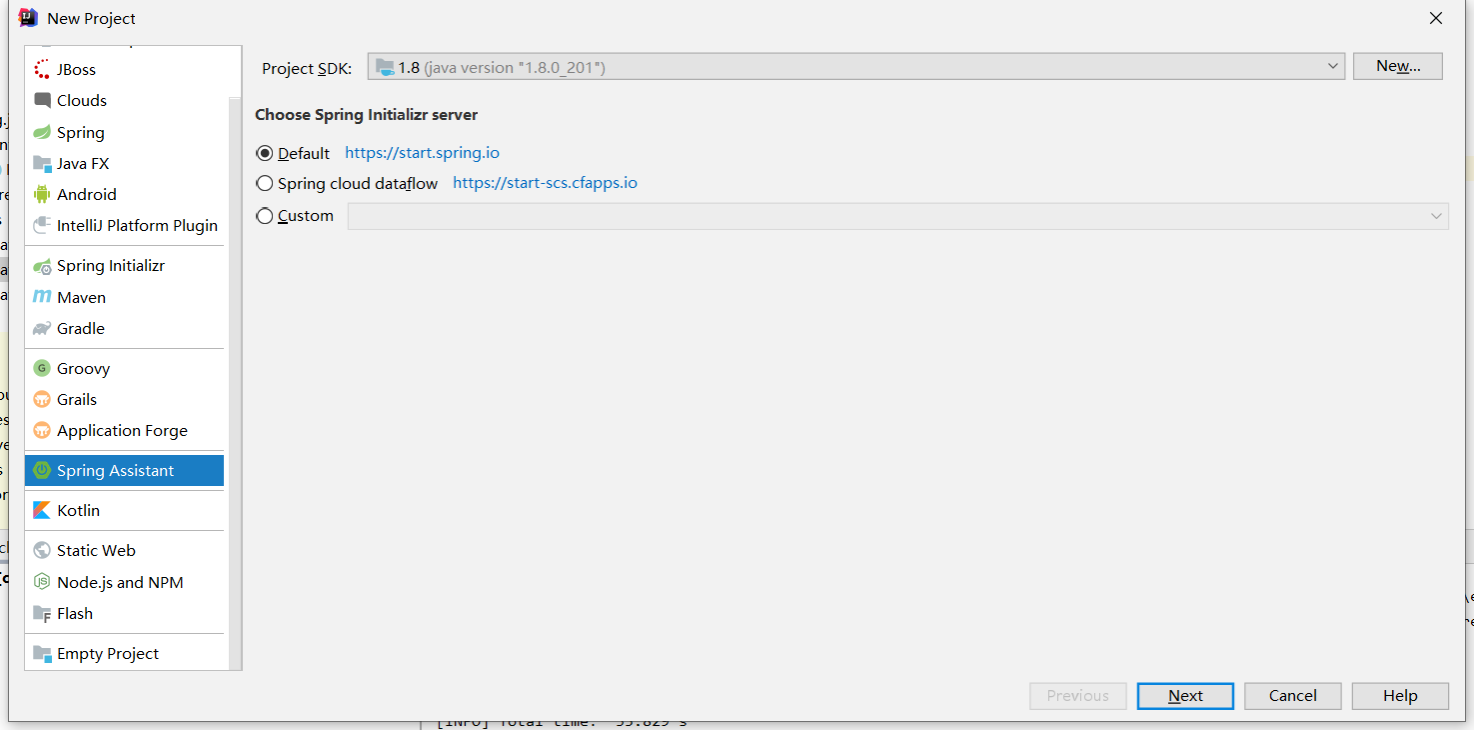Choose Empty Project type

coord(124,654)
